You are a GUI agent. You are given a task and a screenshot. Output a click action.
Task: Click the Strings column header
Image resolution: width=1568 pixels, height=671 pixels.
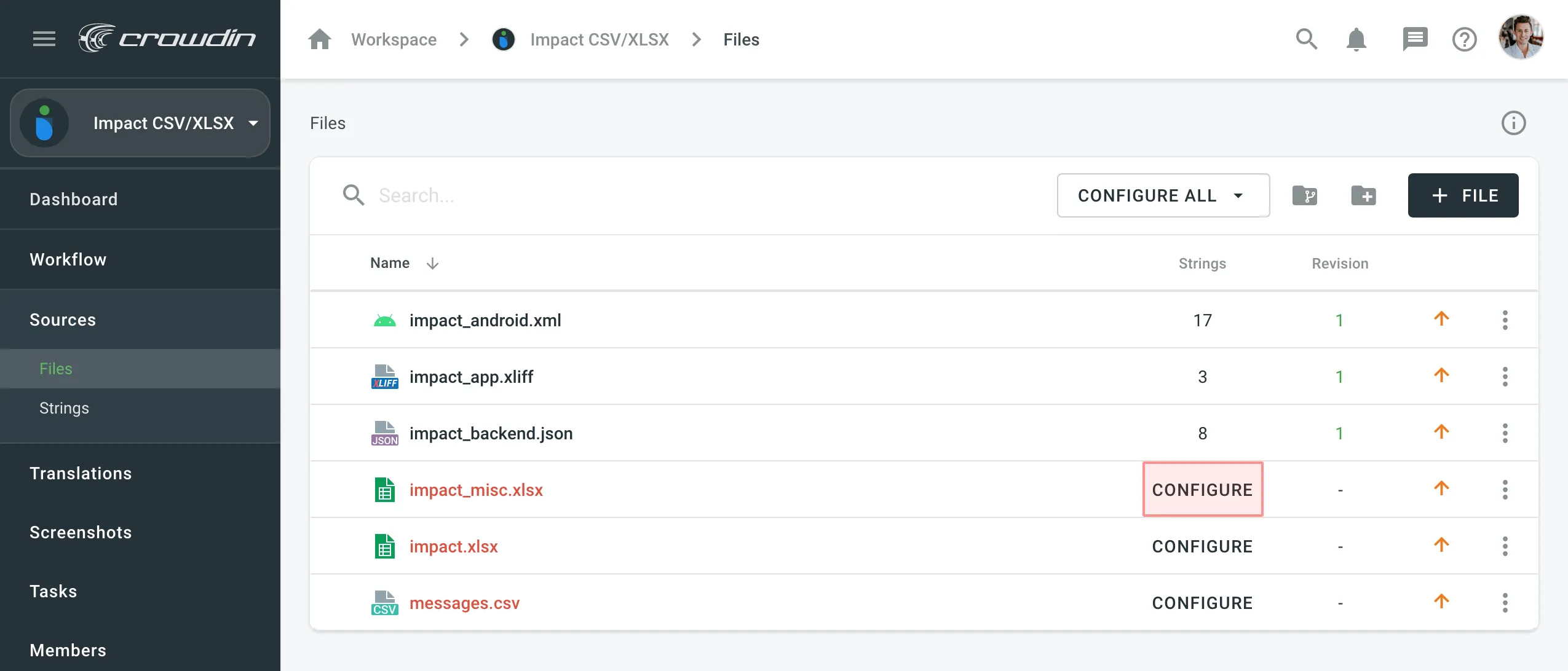[x=1202, y=264]
